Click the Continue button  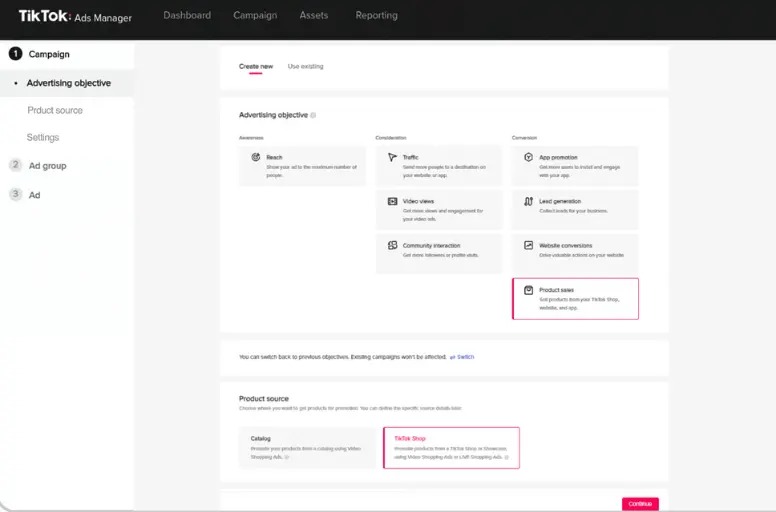(x=640, y=504)
